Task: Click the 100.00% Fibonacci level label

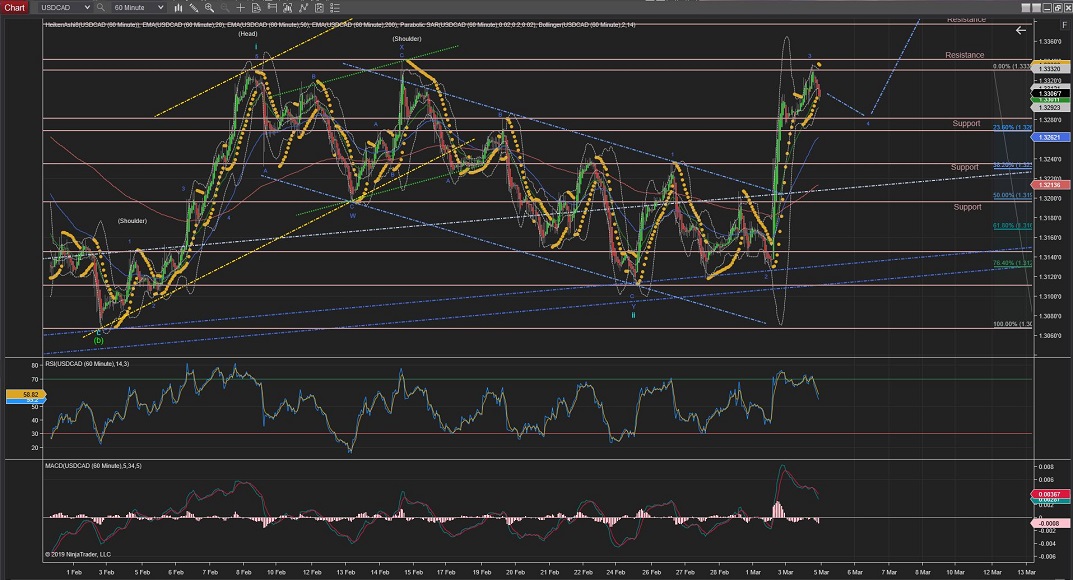Action: point(1012,324)
